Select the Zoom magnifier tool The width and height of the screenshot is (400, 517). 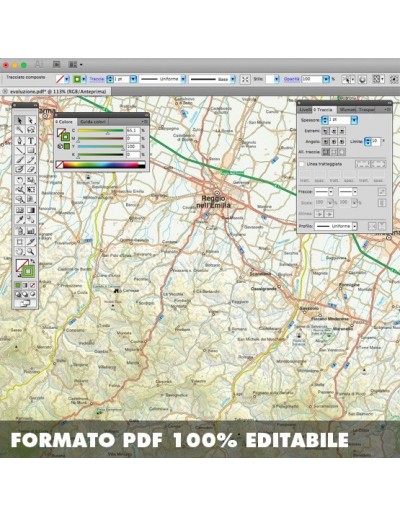[x=31, y=251]
